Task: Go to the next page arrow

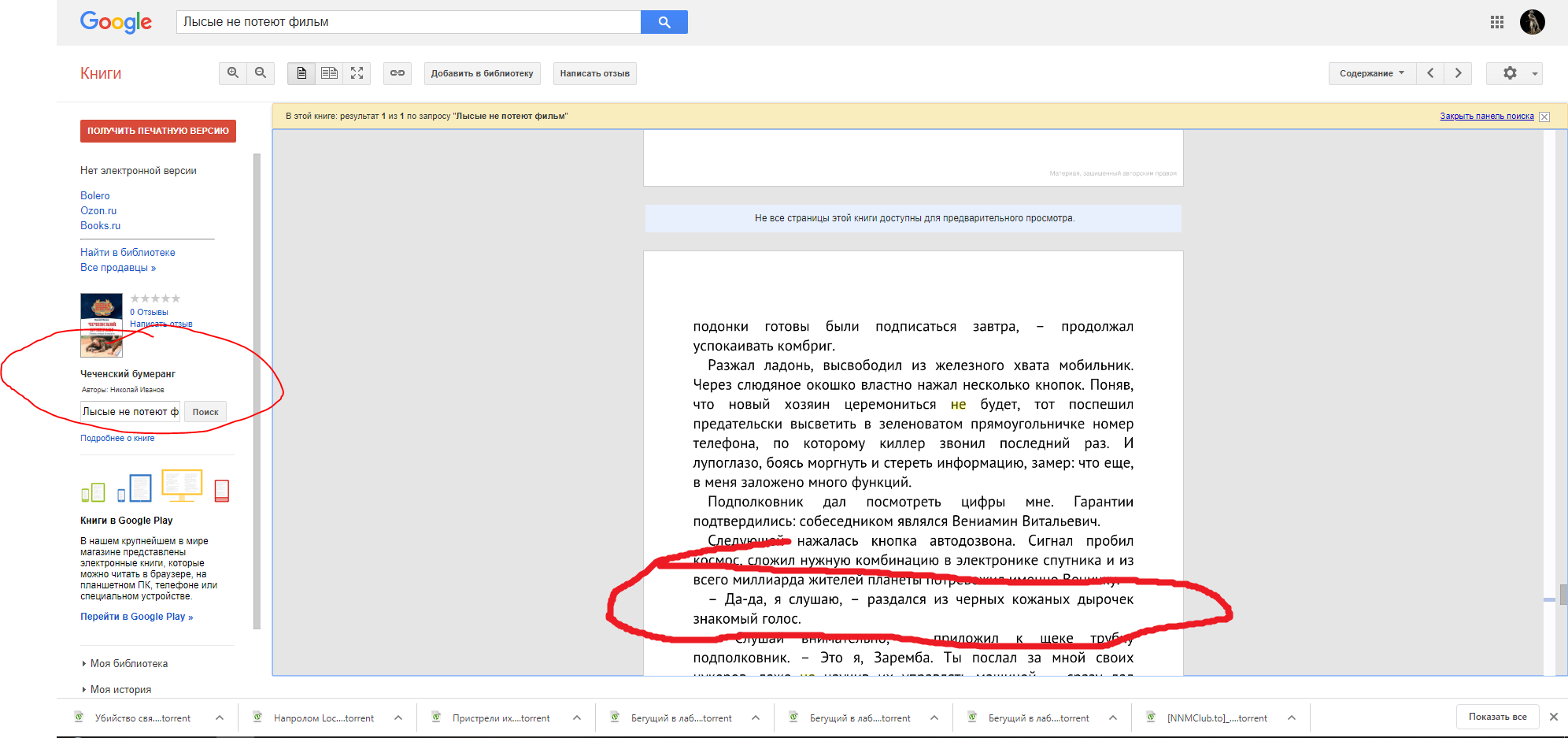Action: pyautogui.click(x=1458, y=73)
